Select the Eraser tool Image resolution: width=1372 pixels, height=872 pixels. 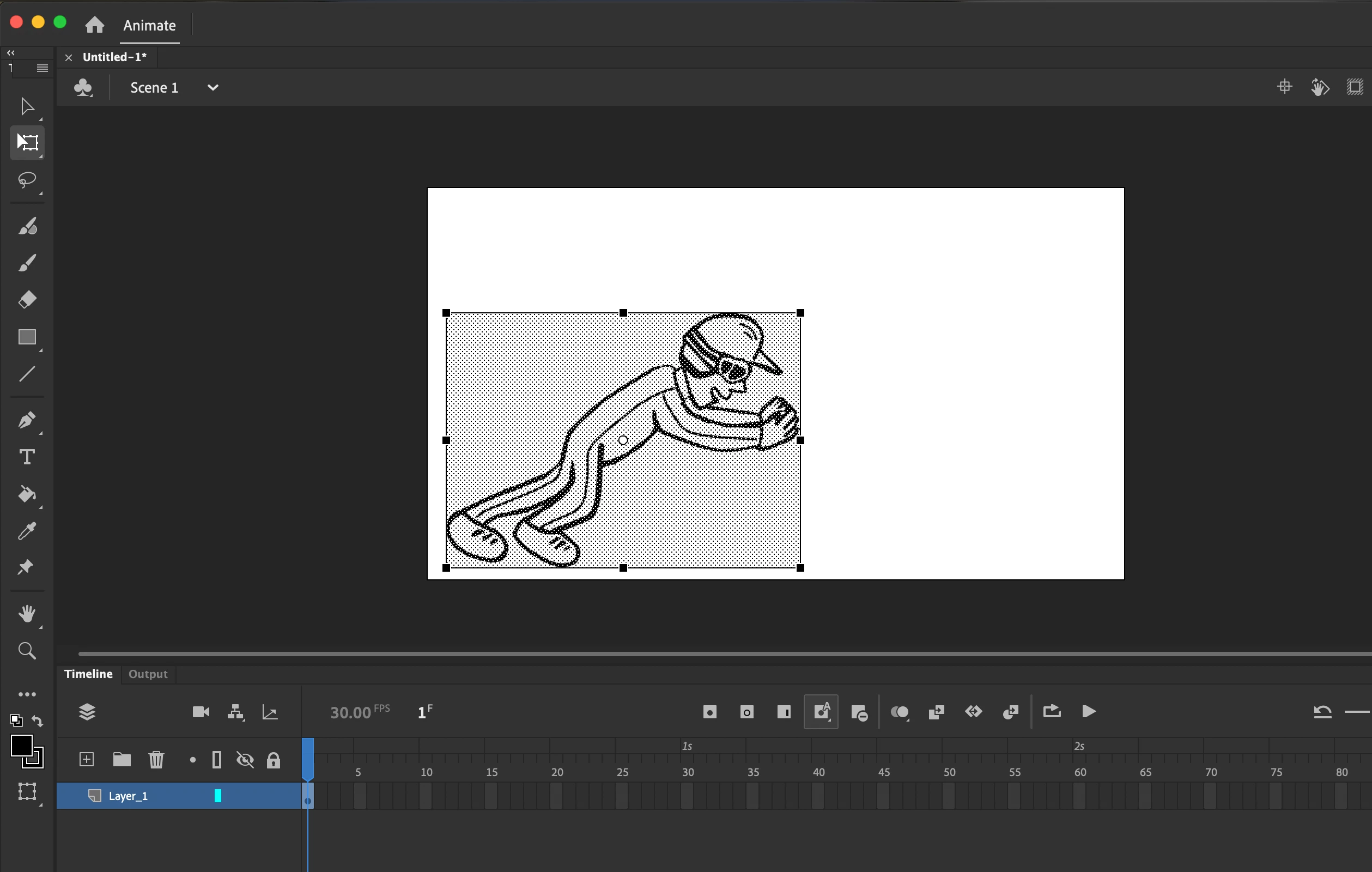[27, 300]
